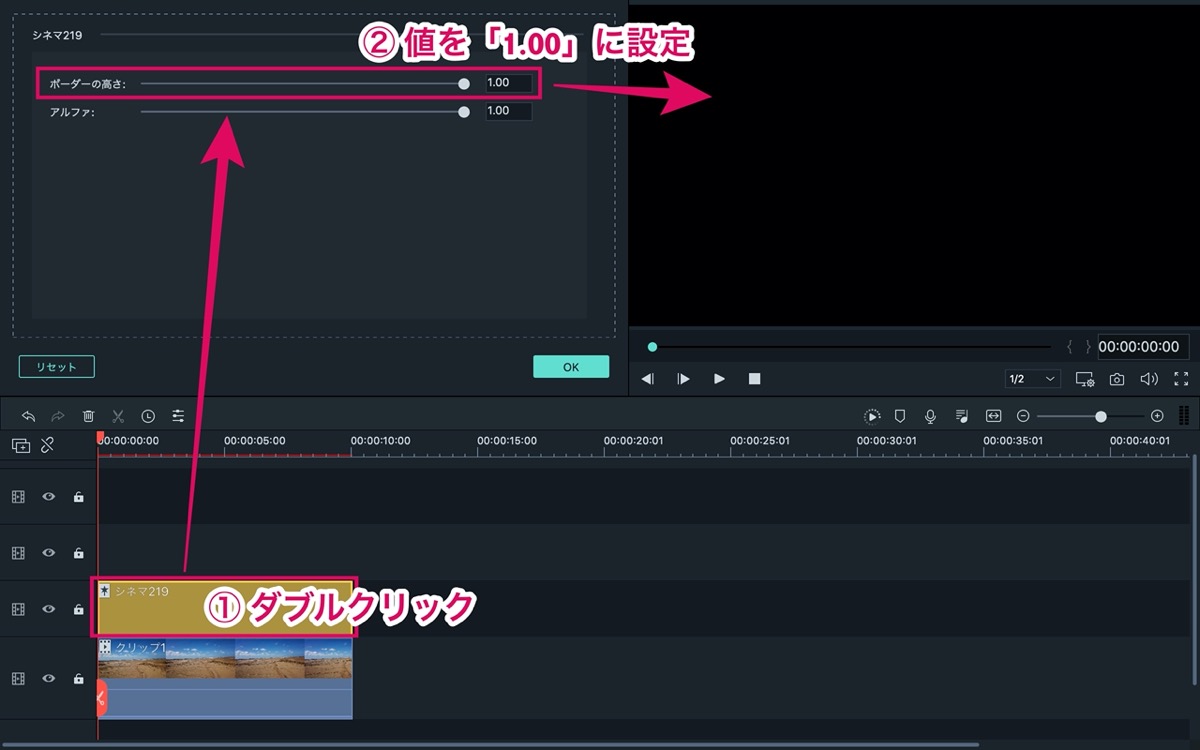Take a snapshot with the camera icon
Viewport: 1200px width, 750px height.
1117,379
